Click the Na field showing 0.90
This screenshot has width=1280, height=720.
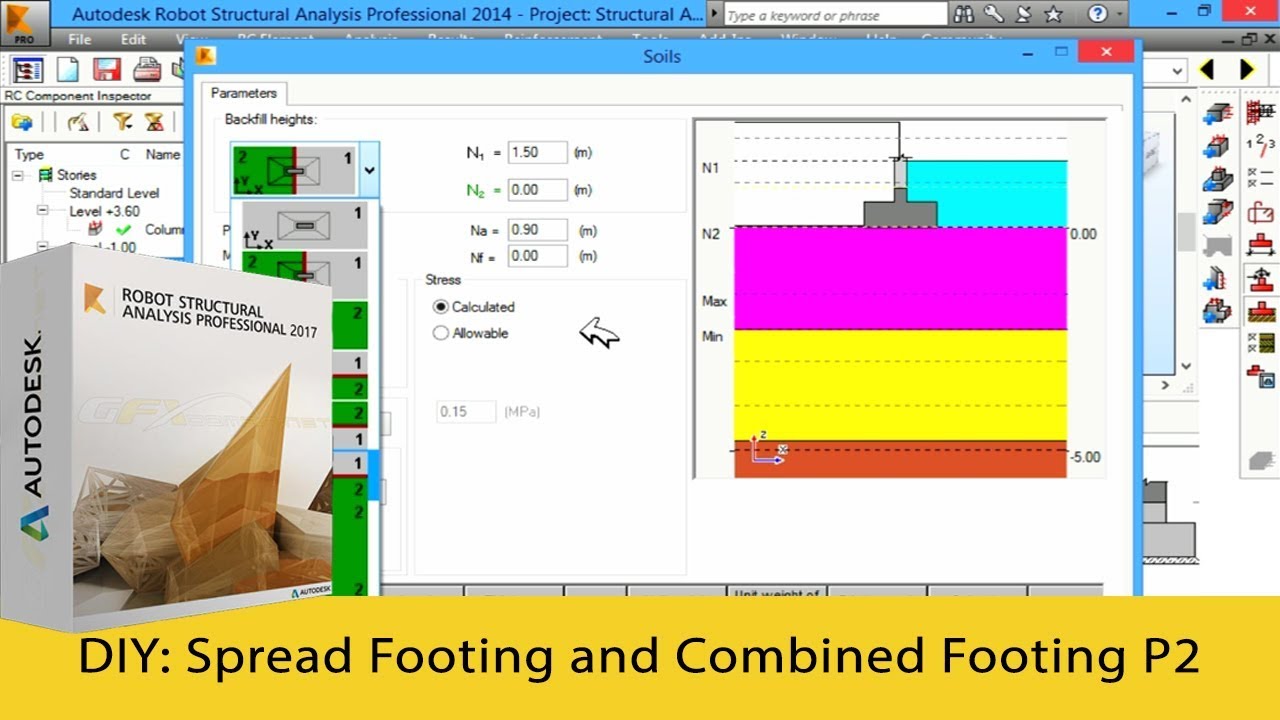(537, 230)
